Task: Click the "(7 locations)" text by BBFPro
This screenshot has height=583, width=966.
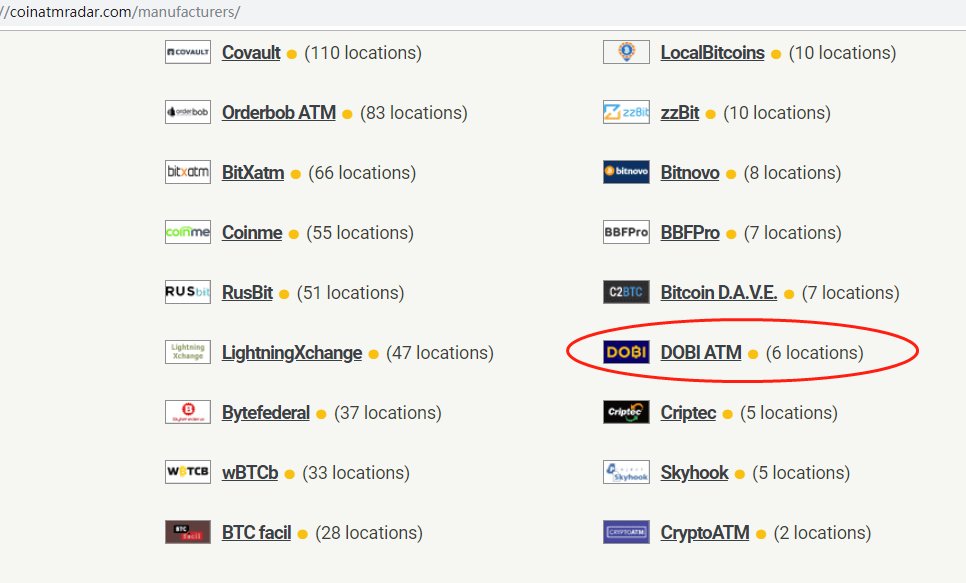Action: [792, 233]
